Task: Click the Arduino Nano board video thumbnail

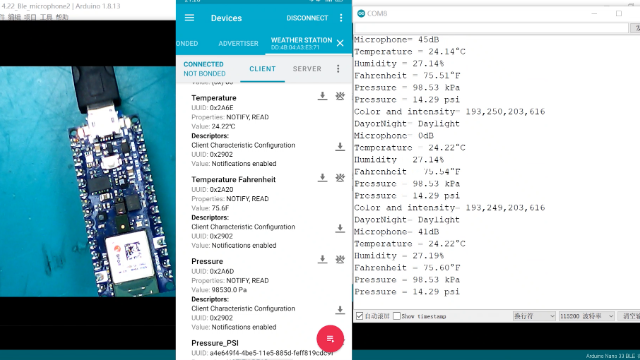Action: coord(88,181)
